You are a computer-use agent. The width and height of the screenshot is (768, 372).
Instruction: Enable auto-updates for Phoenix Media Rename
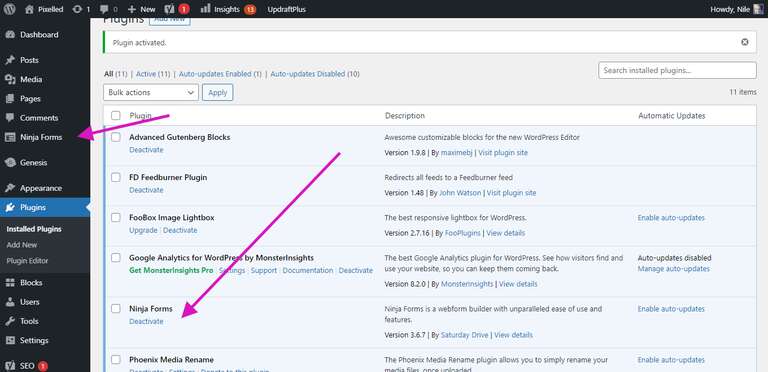(671, 360)
